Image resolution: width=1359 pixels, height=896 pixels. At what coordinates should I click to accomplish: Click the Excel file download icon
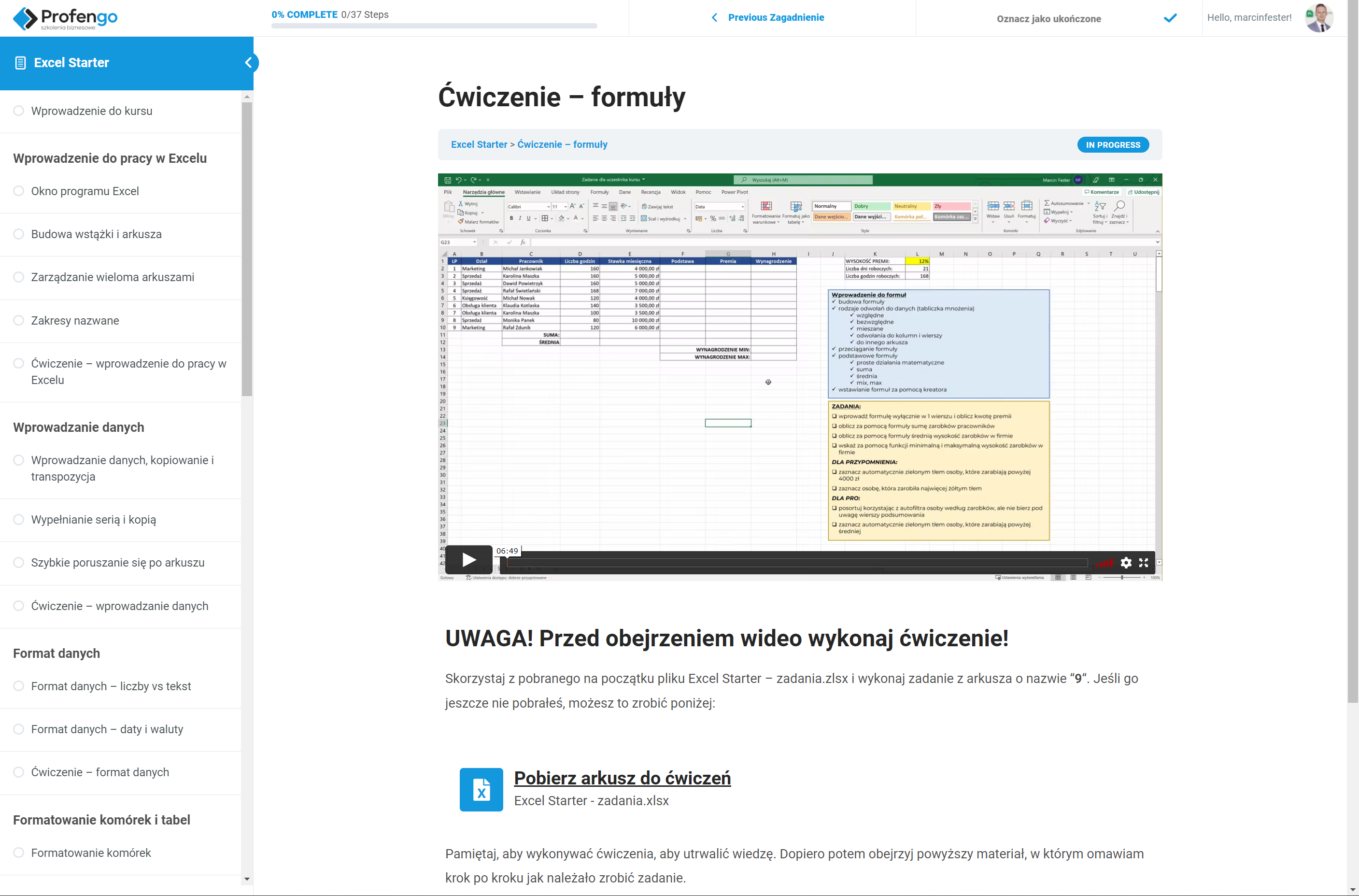pyautogui.click(x=481, y=789)
